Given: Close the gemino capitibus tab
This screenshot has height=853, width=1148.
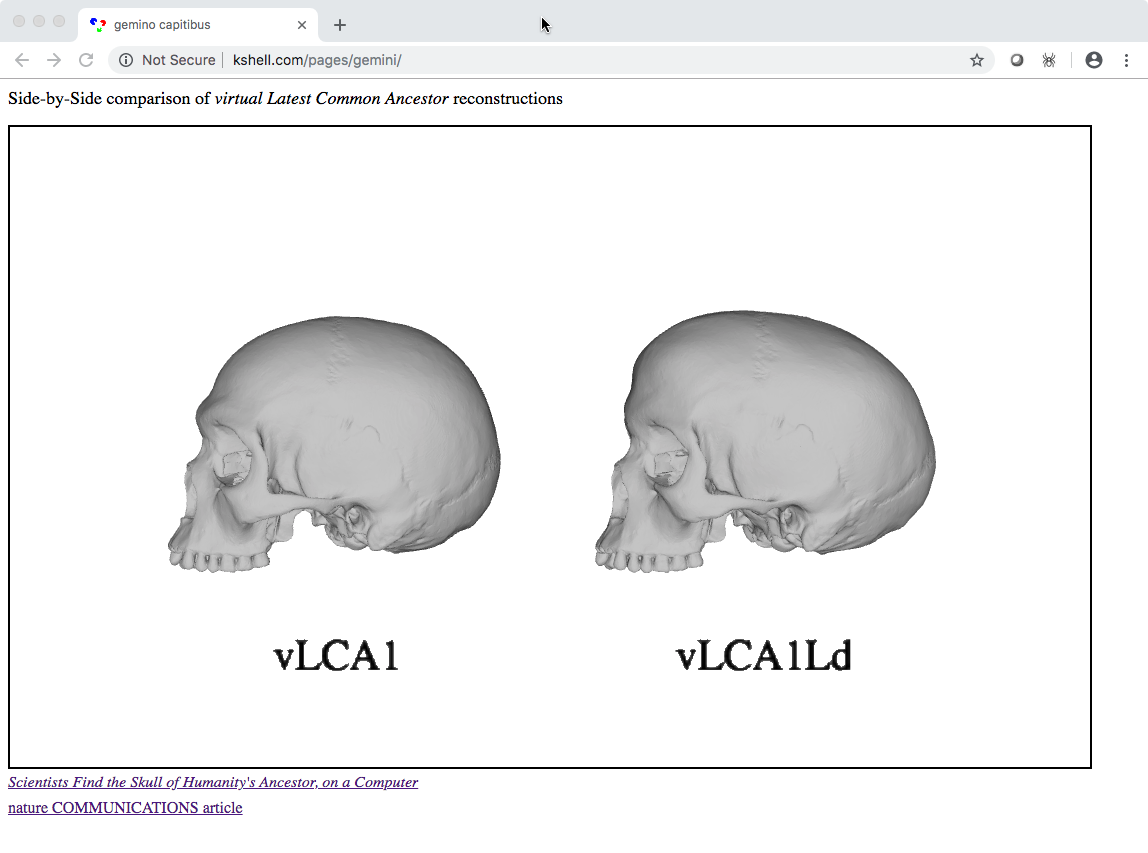Looking at the screenshot, I should pos(302,25).
